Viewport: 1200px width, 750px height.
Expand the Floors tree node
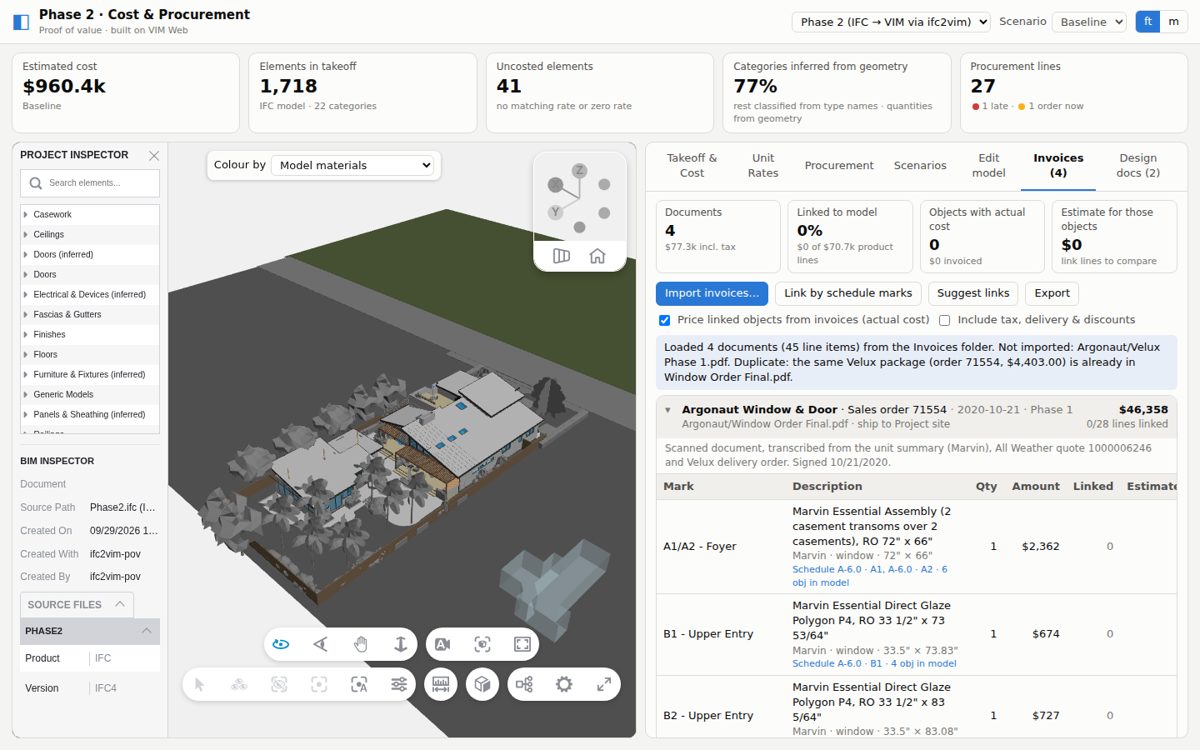(x=26, y=354)
